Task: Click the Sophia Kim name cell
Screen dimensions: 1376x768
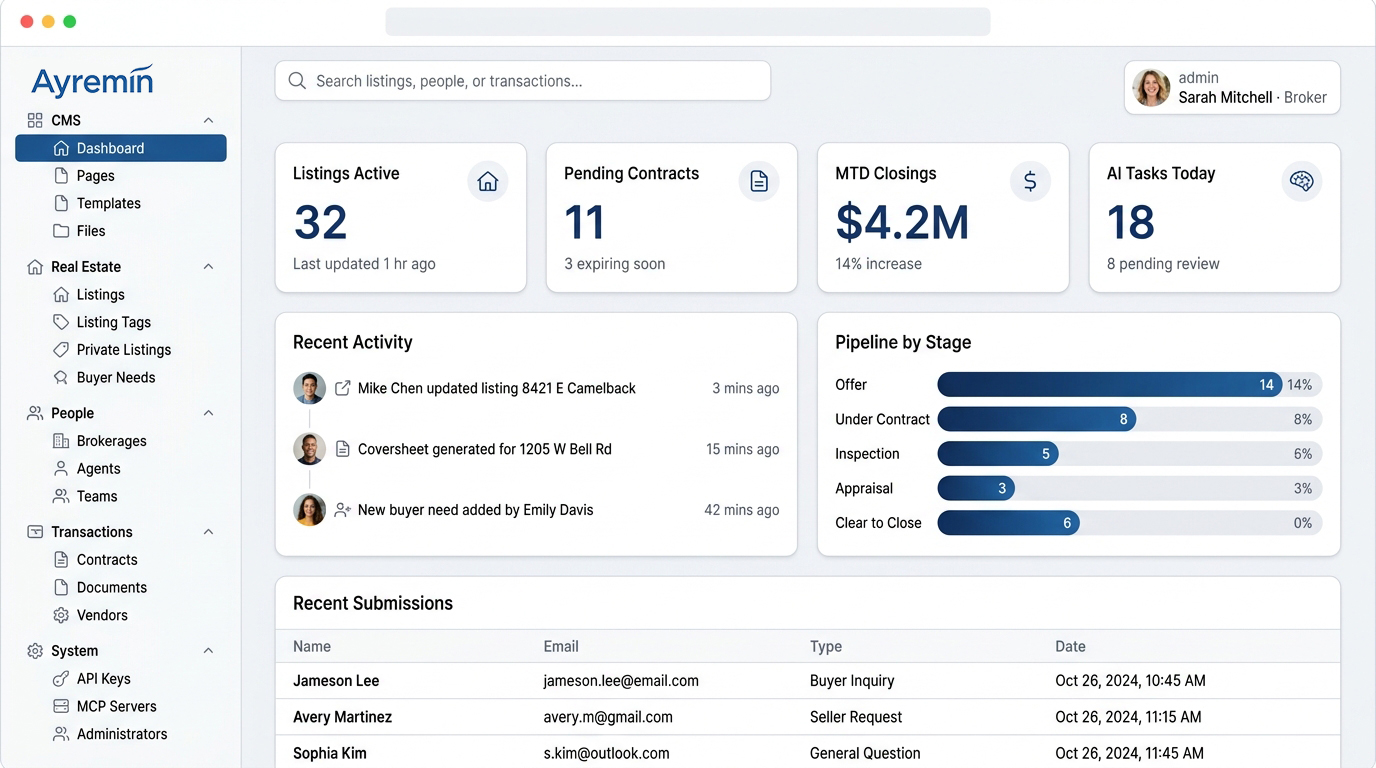Action: [x=330, y=753]
